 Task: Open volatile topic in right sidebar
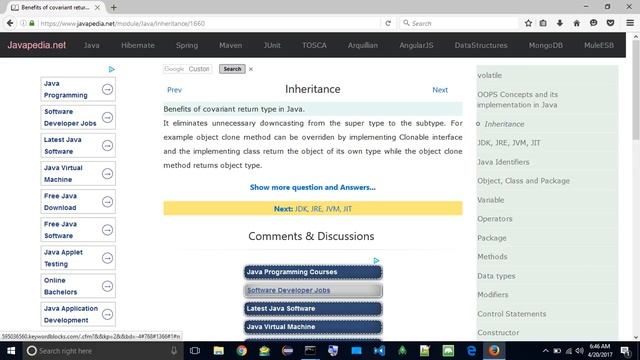(489, 75)
